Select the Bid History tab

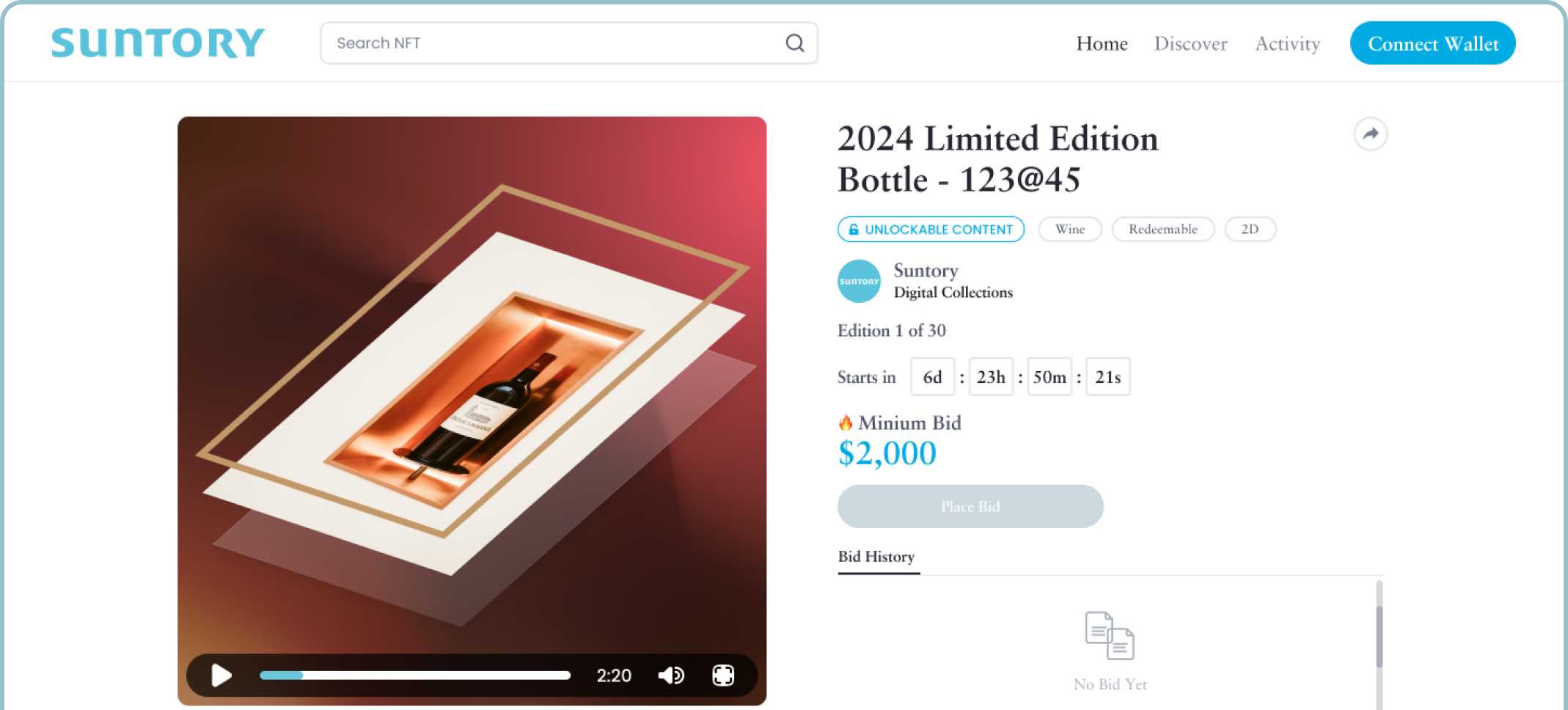coord(876,557)
